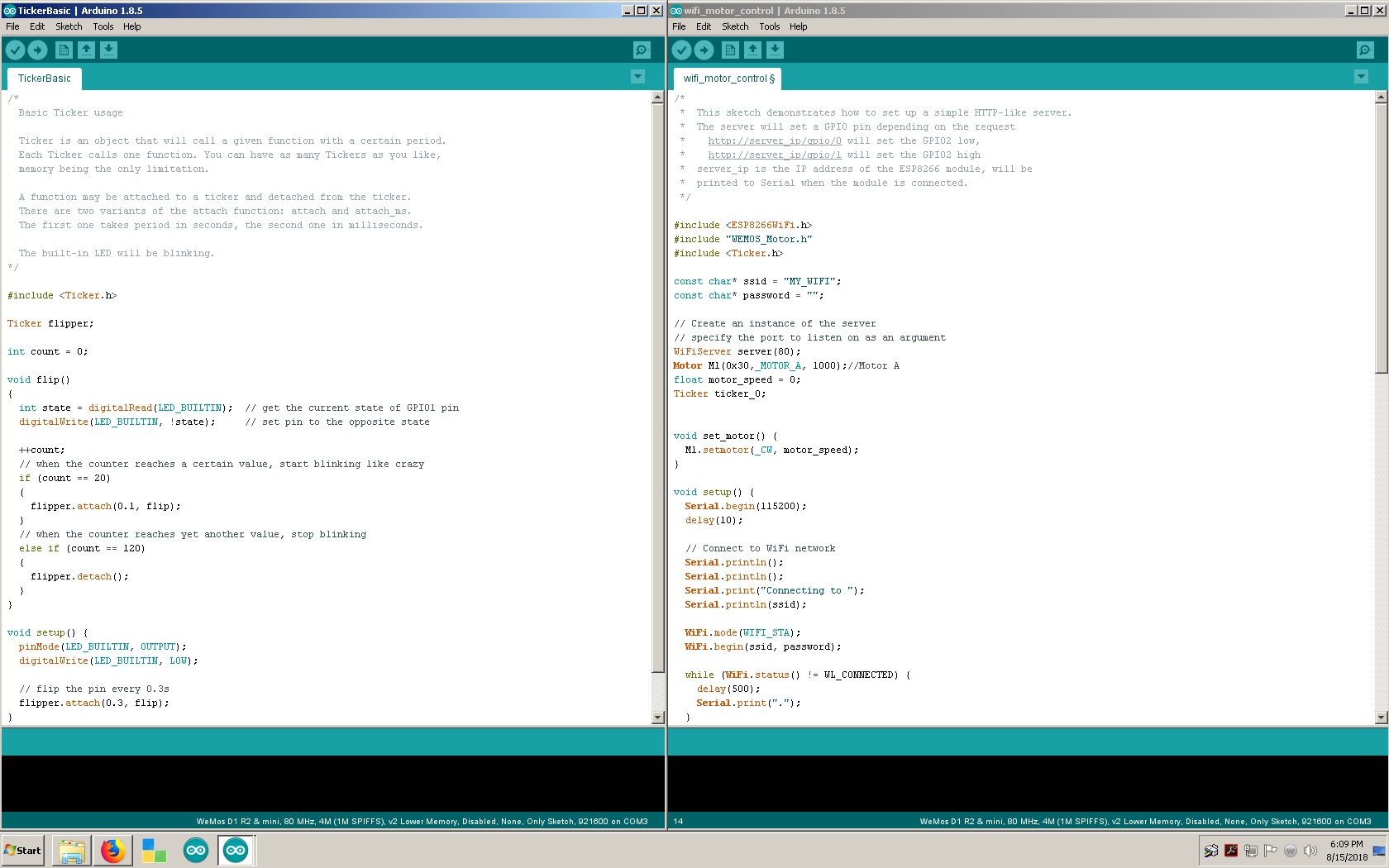Open File menu in wifi_motor_control window
1389x868 pixels.
pyautogui.click(x=679, y=26)
